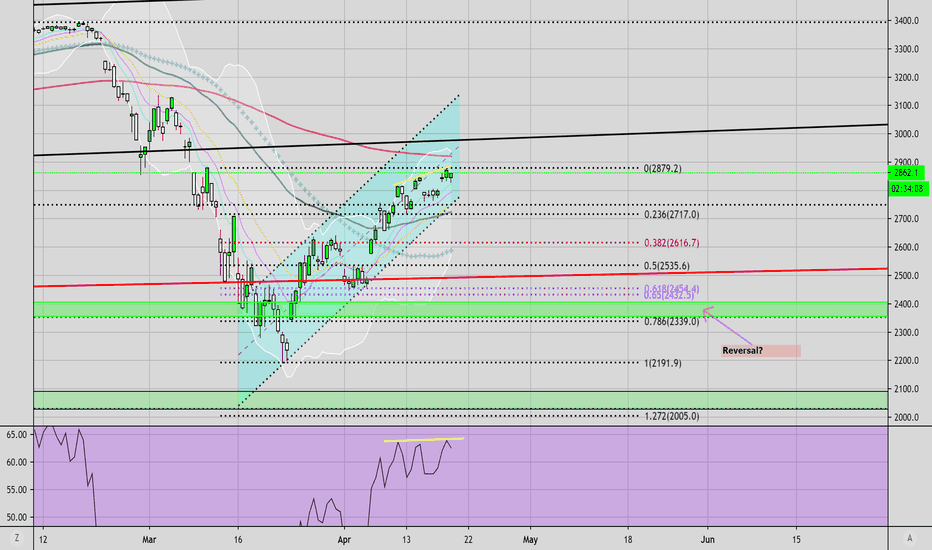Click the 2100.0 price scale label
Viewport: 932px width, 550px height.
click(x=906, y=389)
